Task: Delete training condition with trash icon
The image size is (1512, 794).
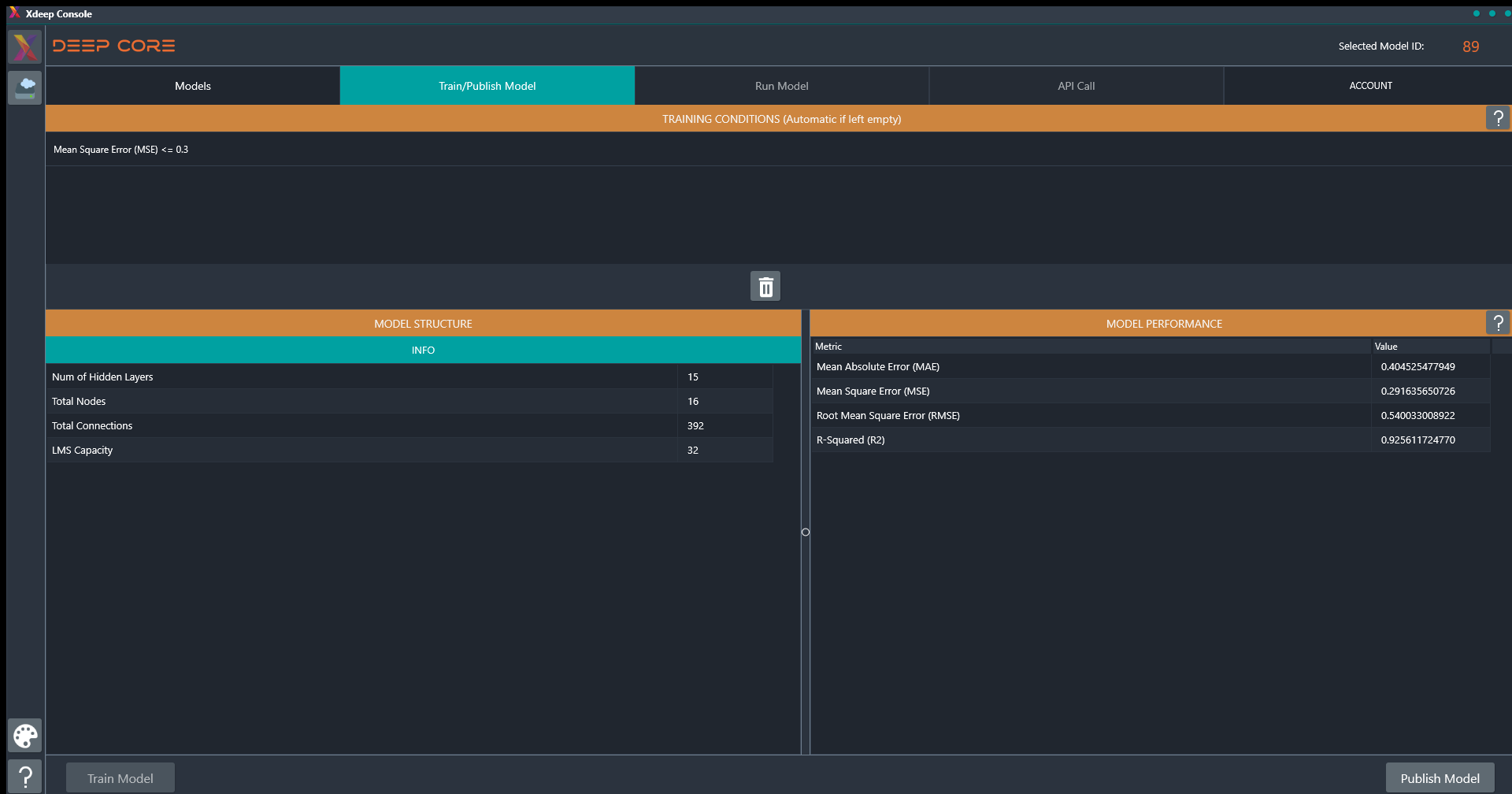Action: (x=765, y=287)
